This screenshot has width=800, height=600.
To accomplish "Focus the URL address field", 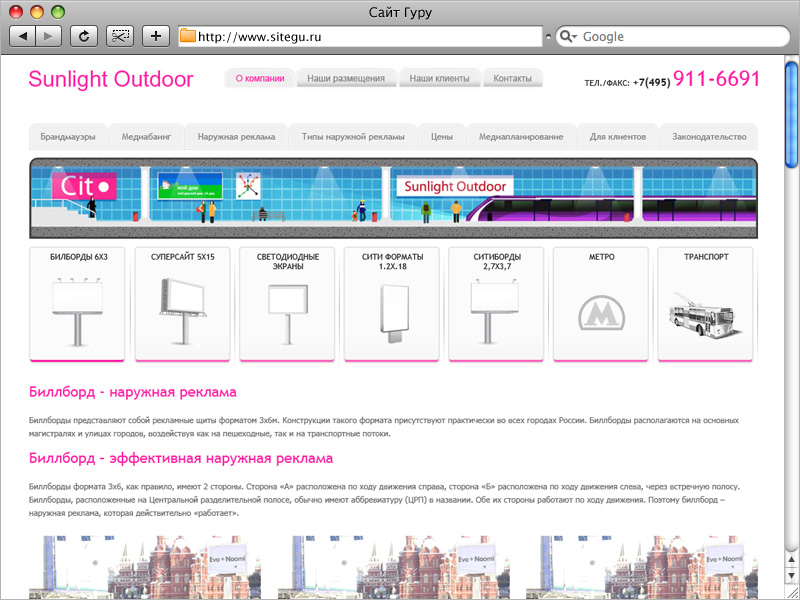I will [360, 36].
